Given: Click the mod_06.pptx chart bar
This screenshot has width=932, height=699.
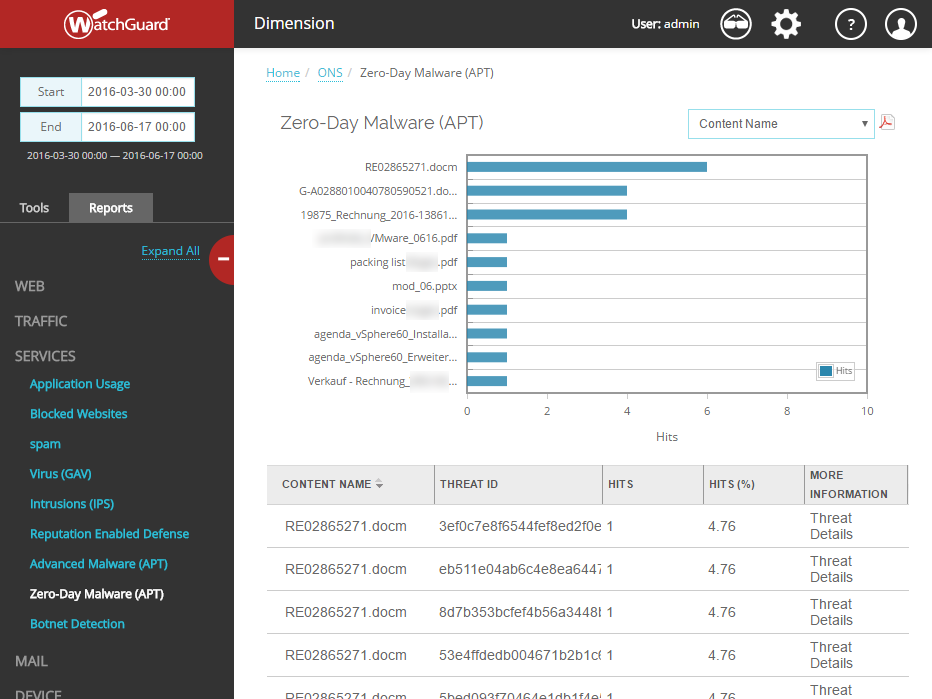Looking at the screenshot, I should [487, 286].
